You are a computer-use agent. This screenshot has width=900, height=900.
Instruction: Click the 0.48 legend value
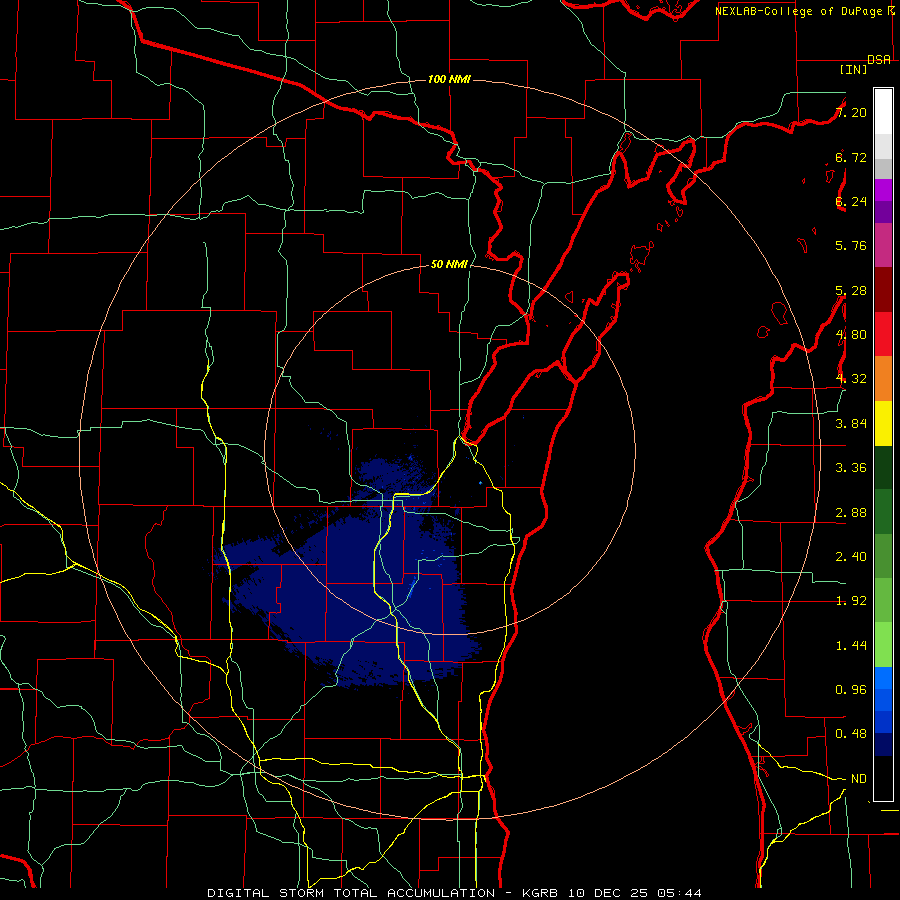pos(851,734)
